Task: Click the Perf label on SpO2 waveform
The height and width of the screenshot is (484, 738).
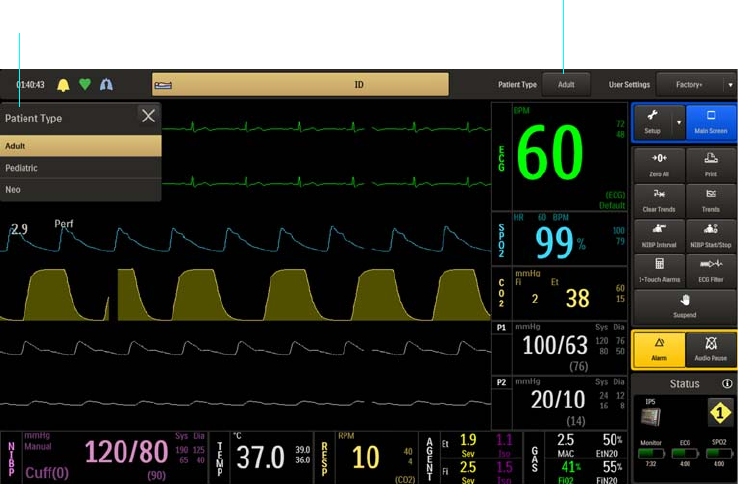Action: 64,223
